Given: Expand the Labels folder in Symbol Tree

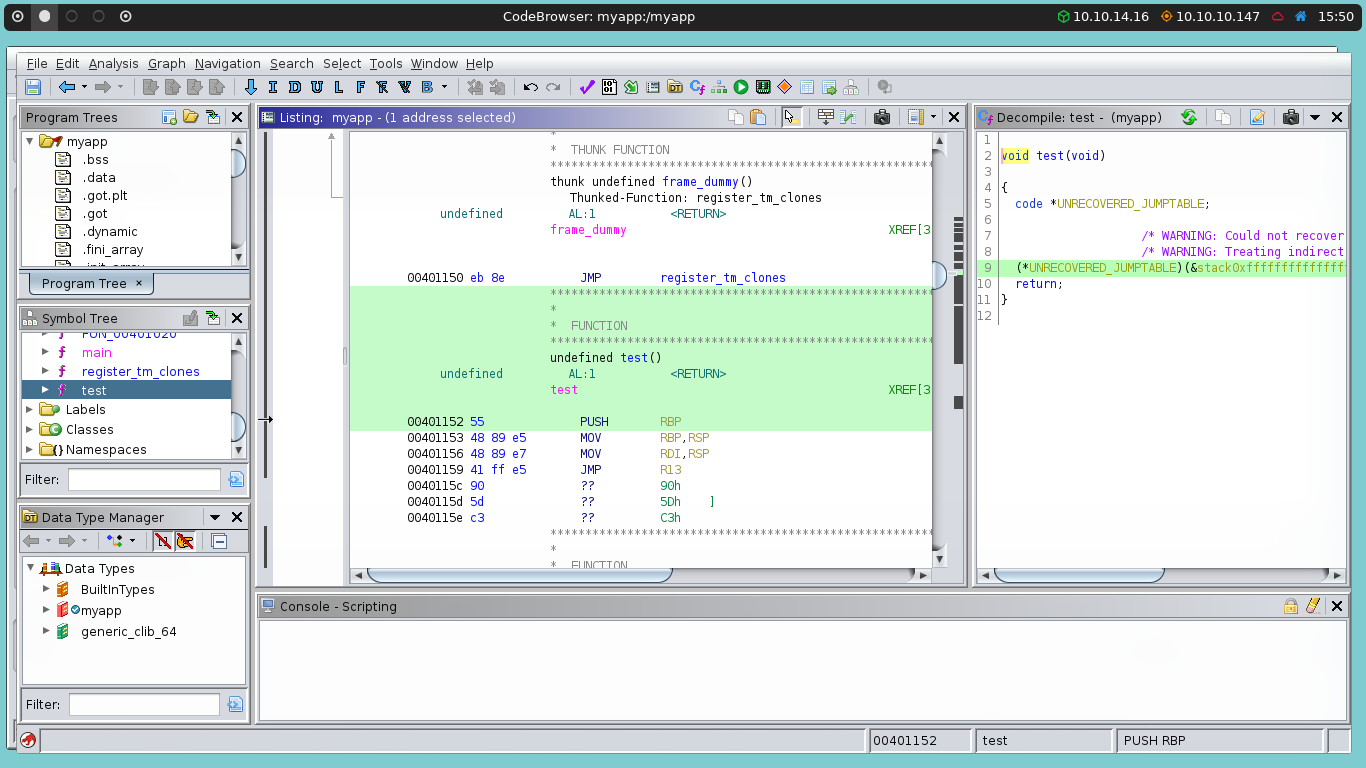Looking at the screenshot, I should 30,409.
